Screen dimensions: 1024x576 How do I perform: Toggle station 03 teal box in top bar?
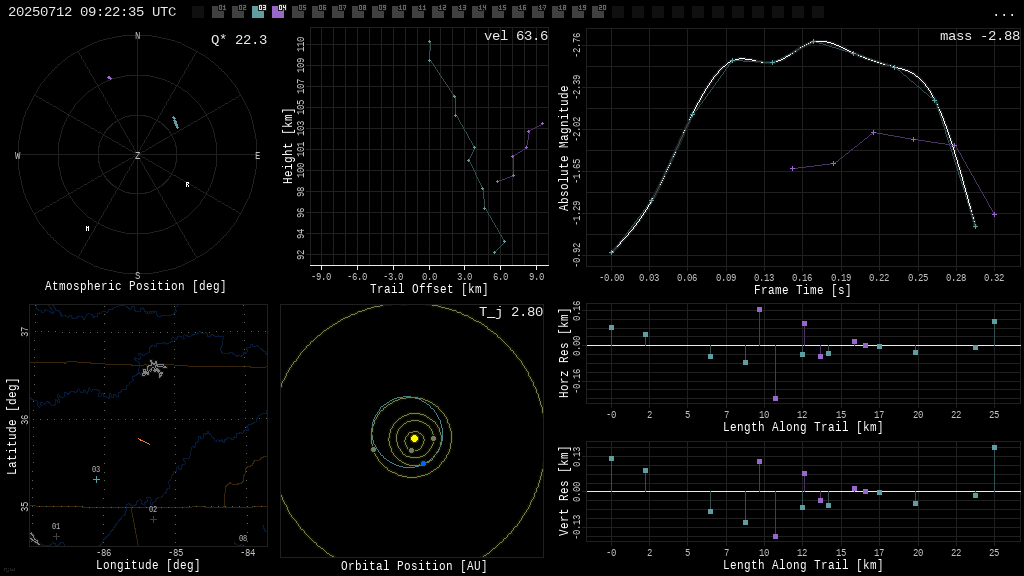point(258,12)
